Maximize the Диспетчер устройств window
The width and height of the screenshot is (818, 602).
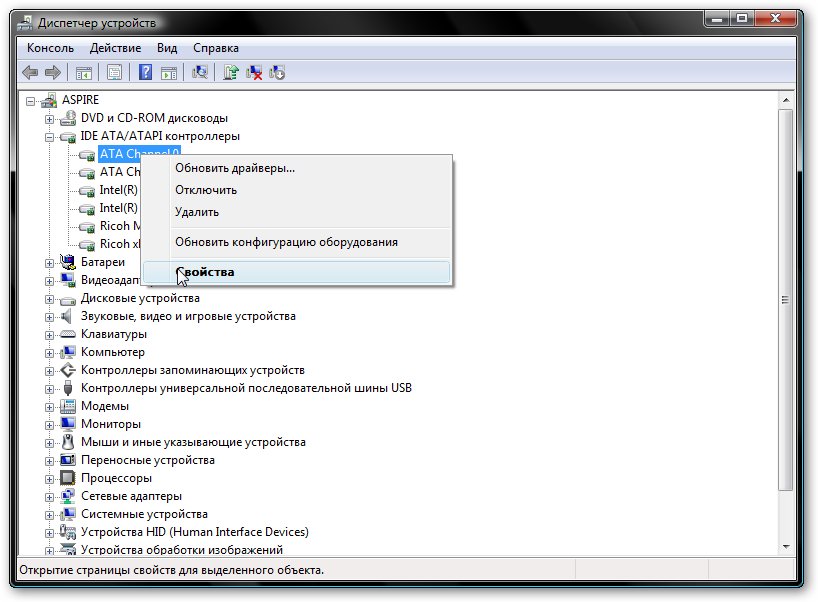(x=741, y=19)
